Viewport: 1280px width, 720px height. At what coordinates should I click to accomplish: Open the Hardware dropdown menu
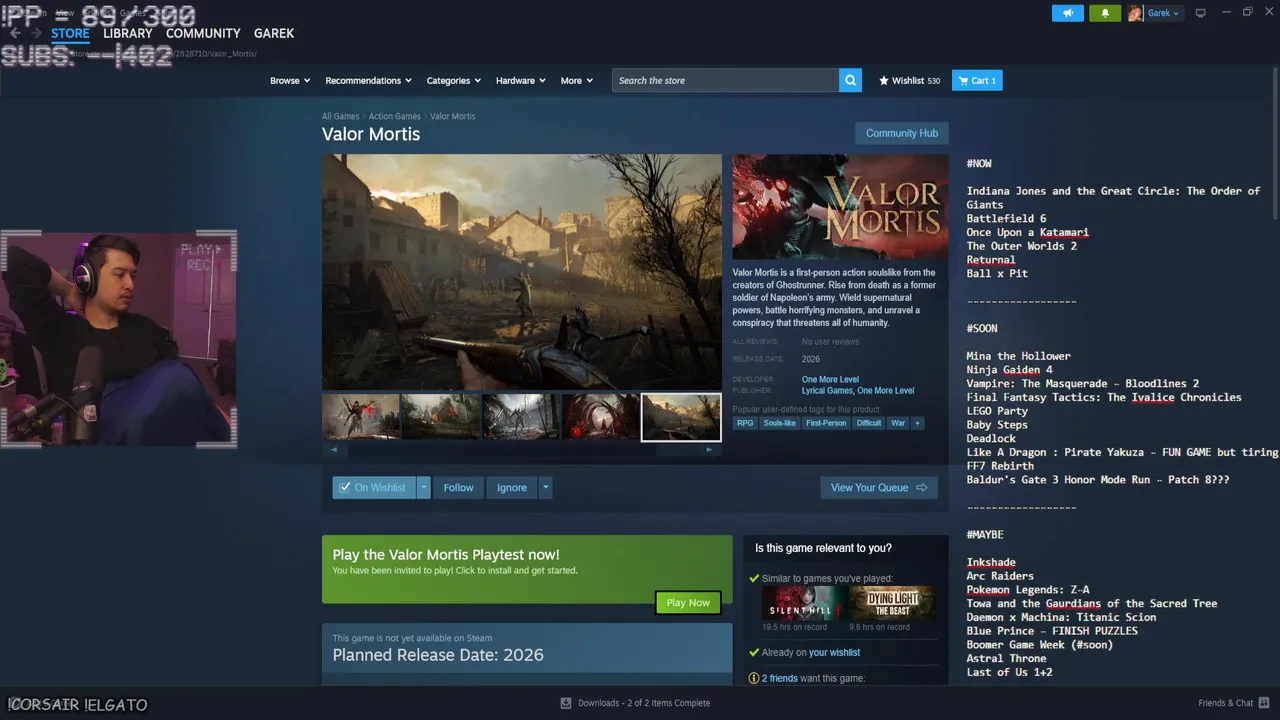click(521, 80)
